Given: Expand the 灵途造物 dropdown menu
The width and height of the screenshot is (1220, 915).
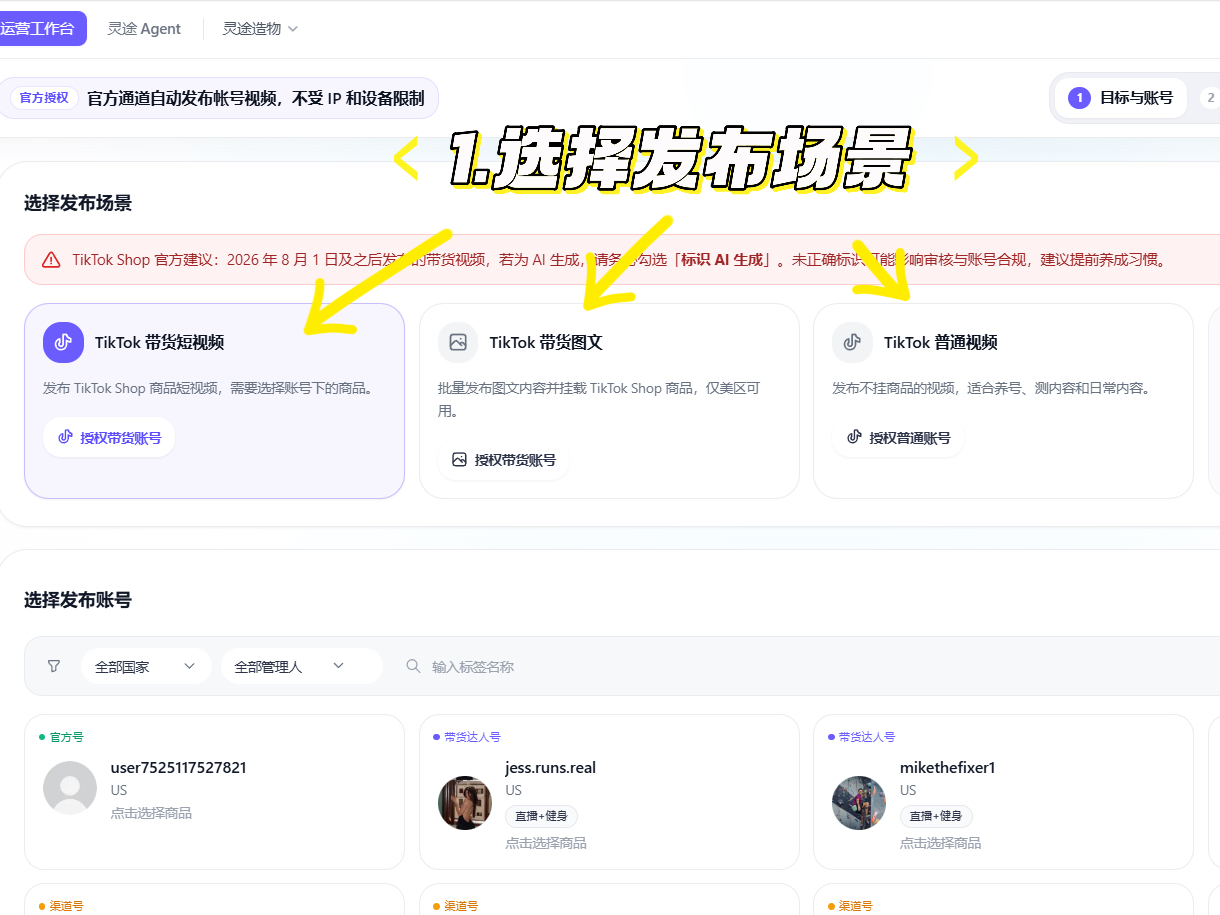Looking at the screenshot, I should [x=260, y=29].
